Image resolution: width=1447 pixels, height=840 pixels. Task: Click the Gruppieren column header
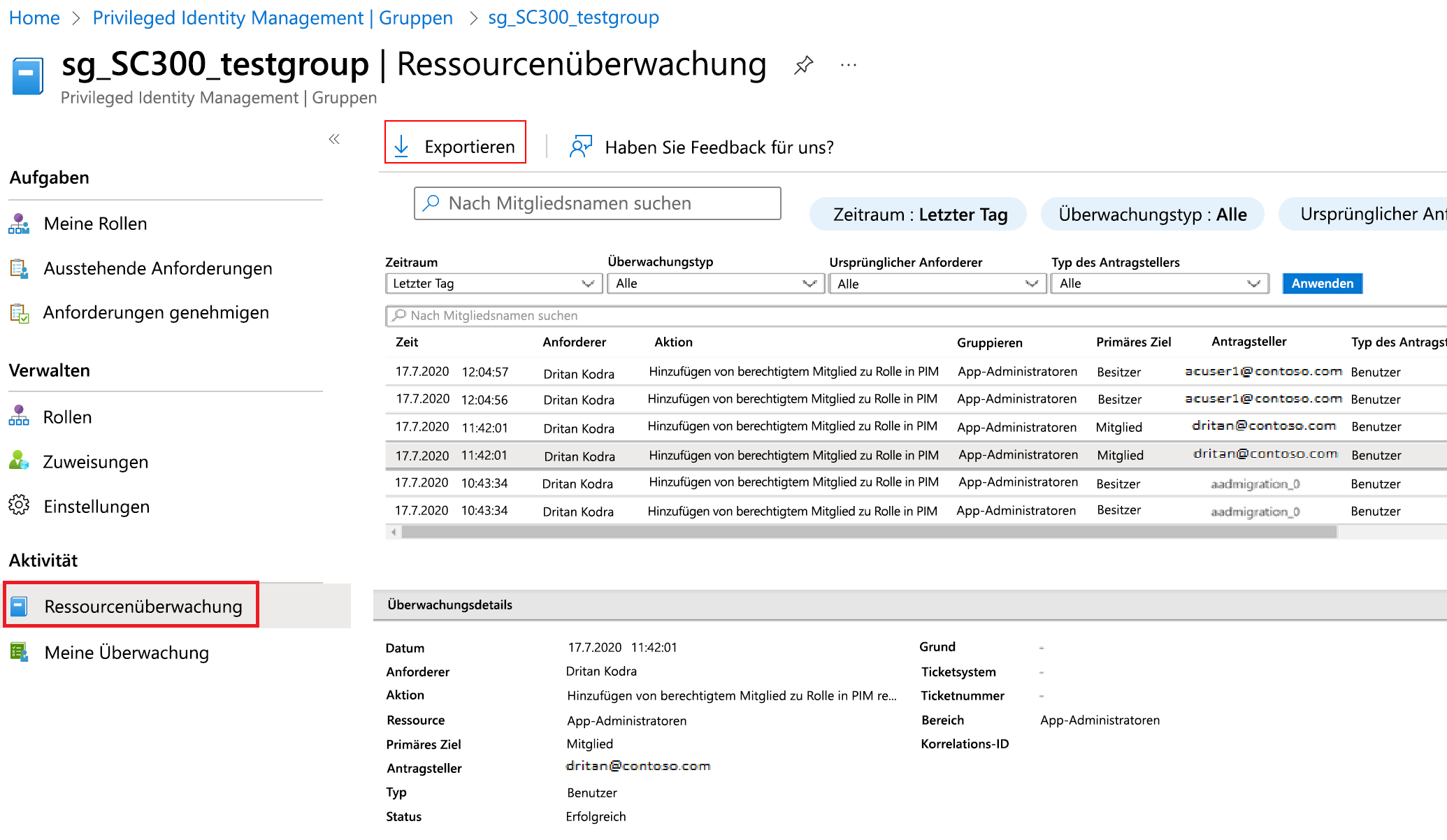tap(989, 342)
